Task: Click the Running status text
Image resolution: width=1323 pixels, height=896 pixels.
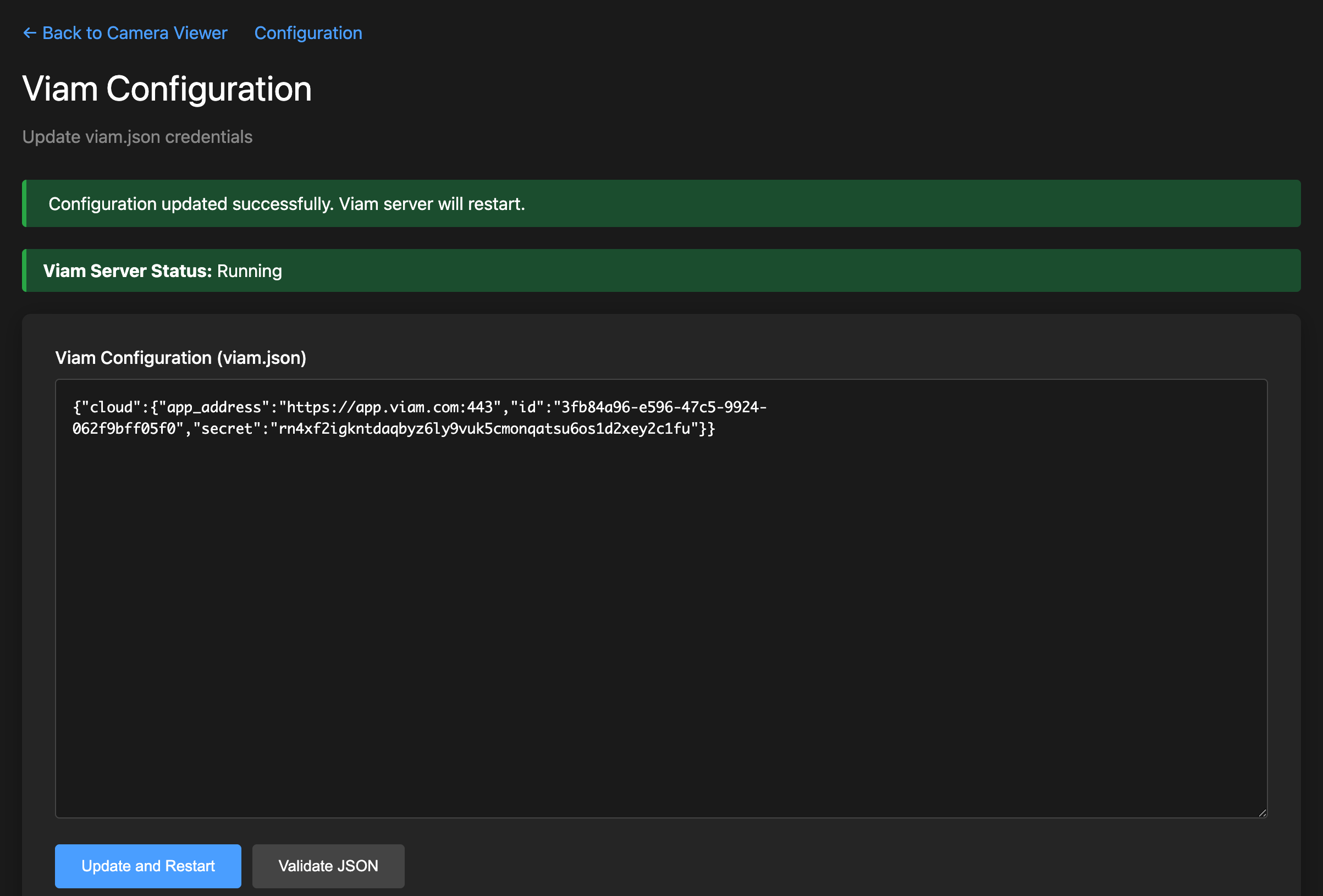Action: (x=249, y=270)
